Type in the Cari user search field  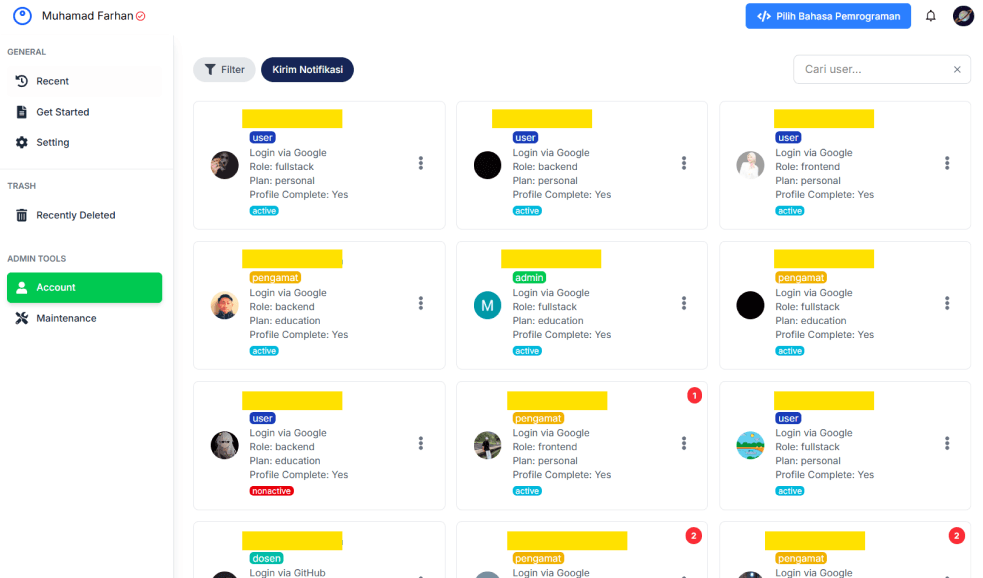[872, 70]
